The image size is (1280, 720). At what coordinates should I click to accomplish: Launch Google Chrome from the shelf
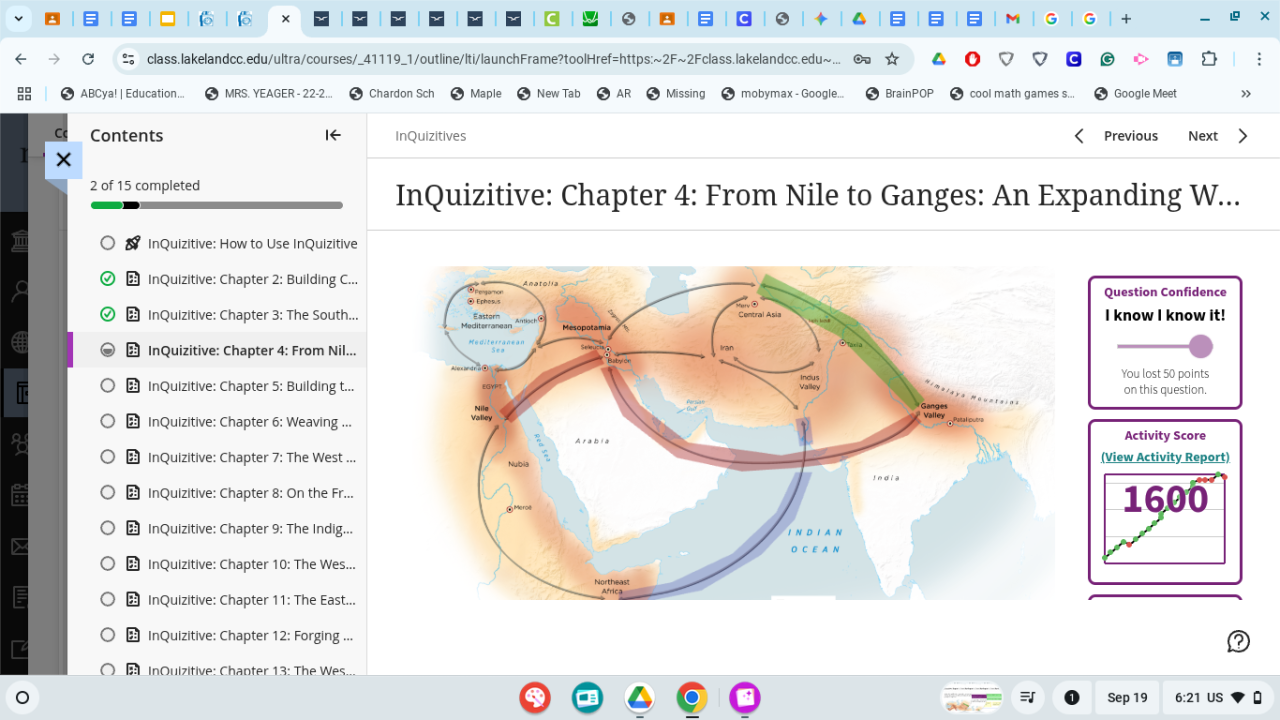pyautogui.click(x=691, y=697)
